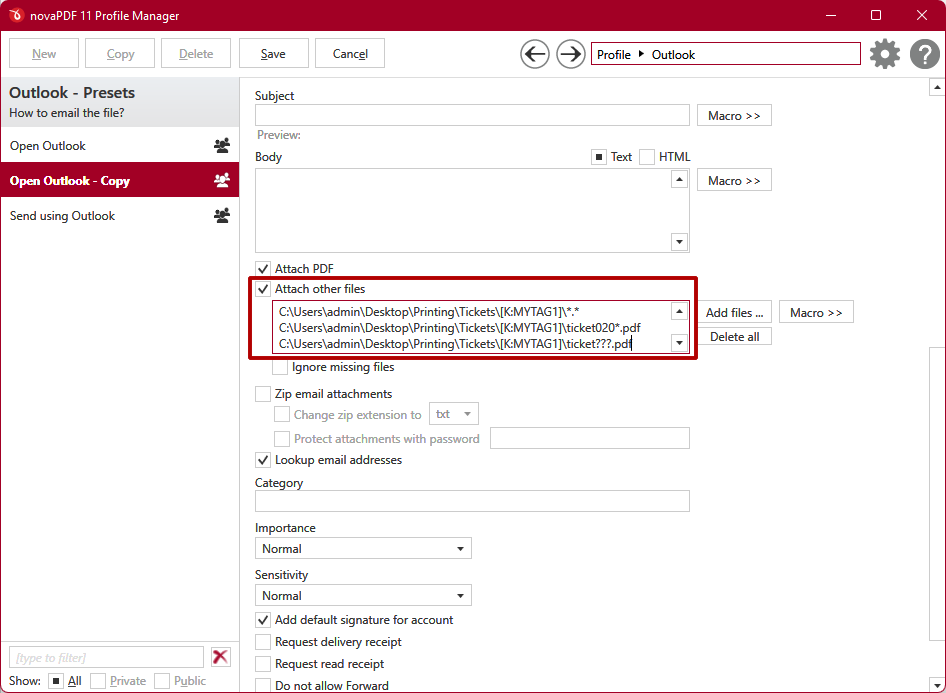Select Text body format
The width and height of the screenshot is (946, 693).
[598, 157]
